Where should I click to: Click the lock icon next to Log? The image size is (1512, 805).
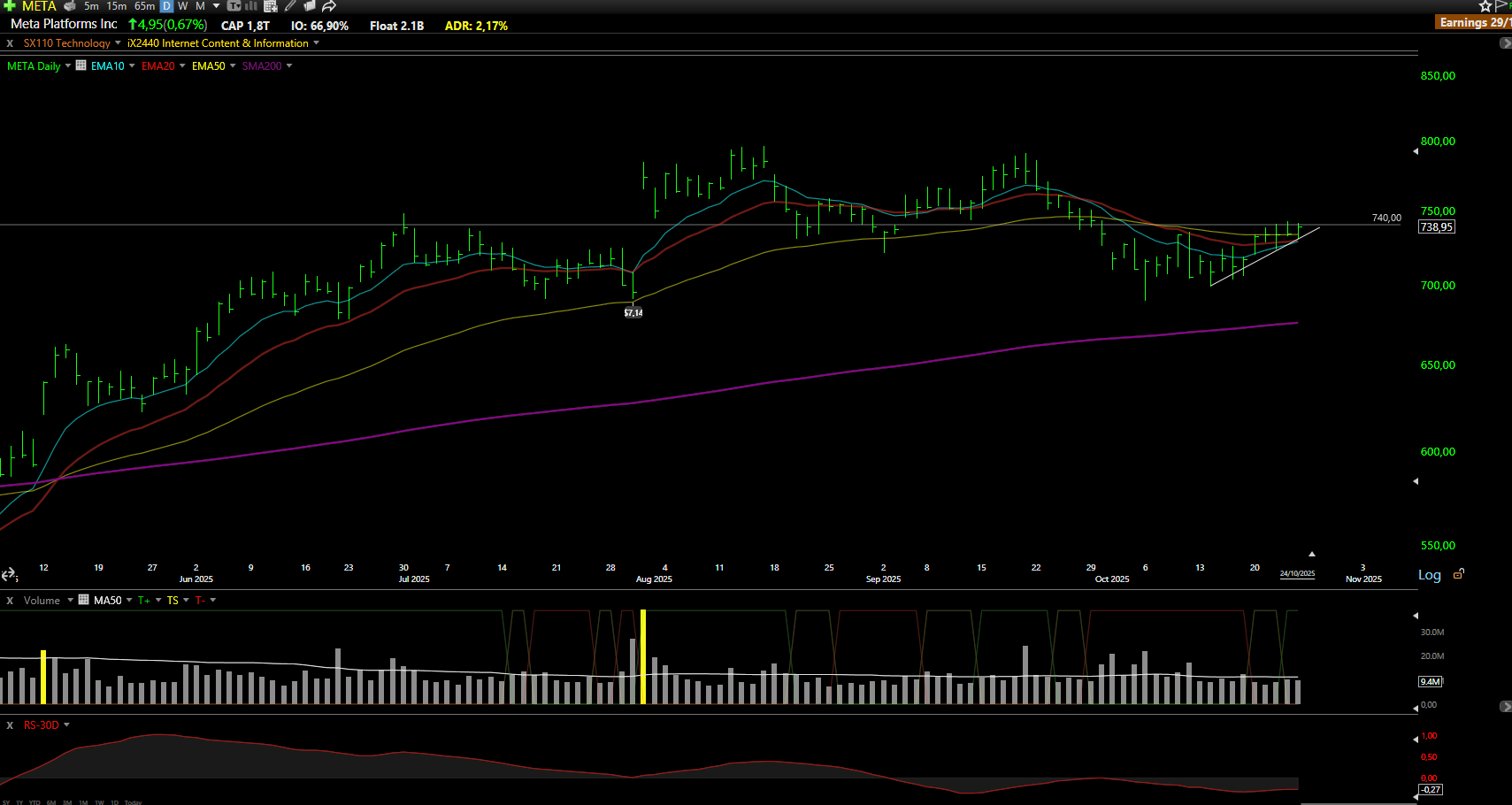point(1459,573)
